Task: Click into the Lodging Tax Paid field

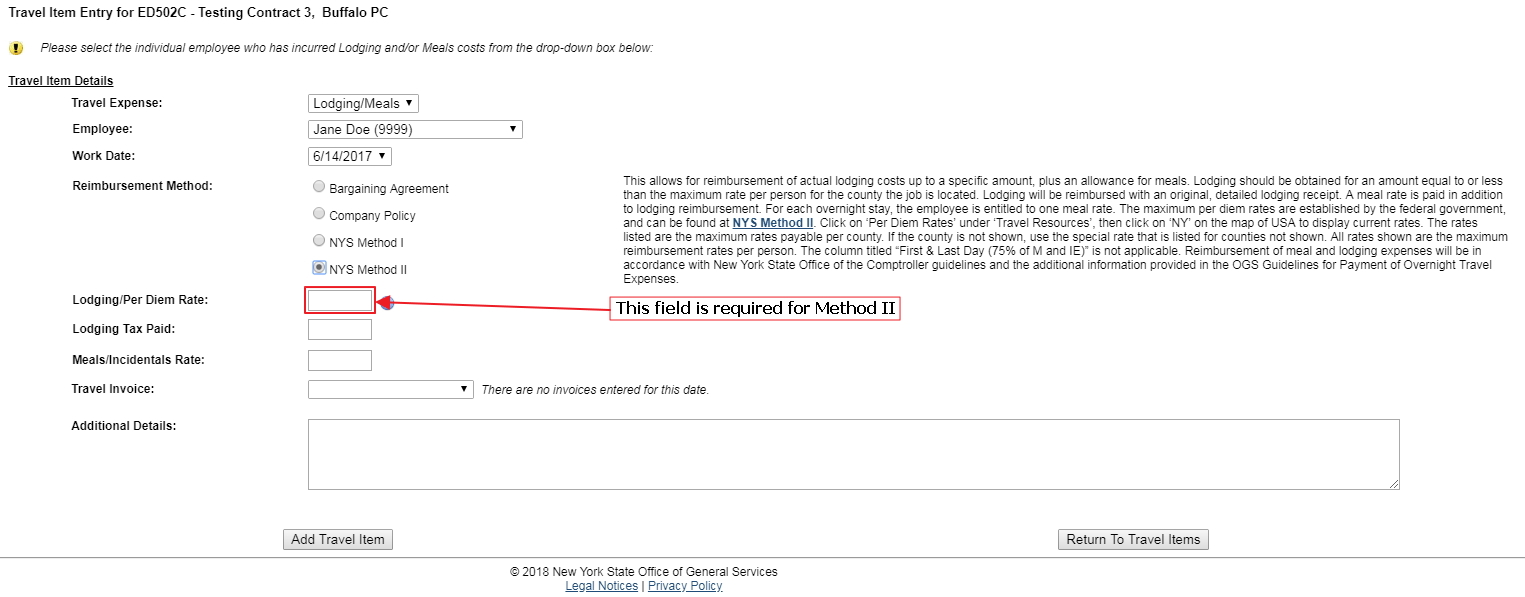Action: click(x=340, y=329)
